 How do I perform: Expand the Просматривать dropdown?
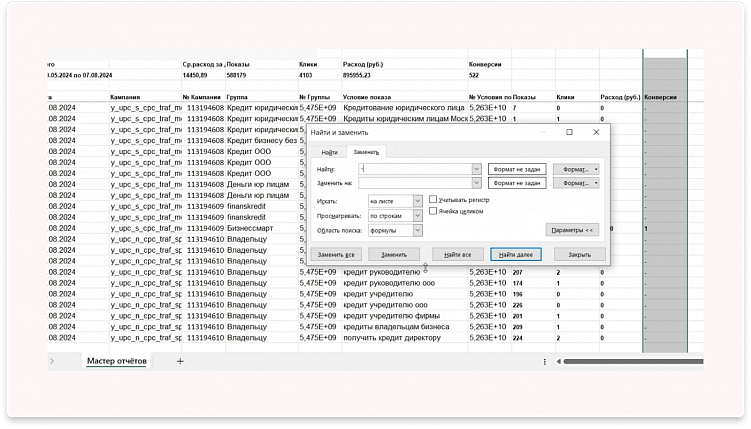[x=417, y=215]
